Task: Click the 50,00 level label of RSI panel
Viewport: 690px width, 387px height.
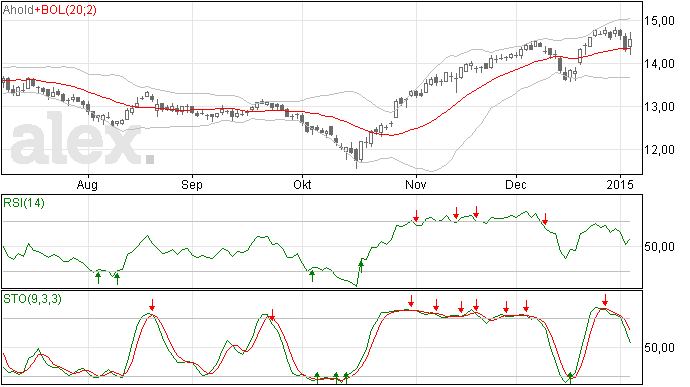Action: (659, 247)
